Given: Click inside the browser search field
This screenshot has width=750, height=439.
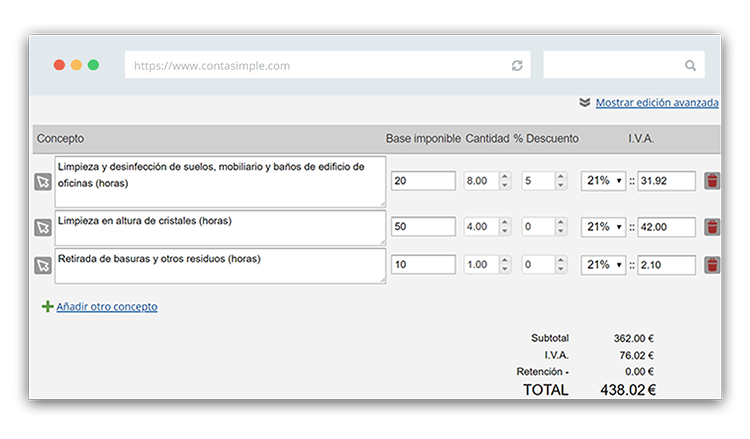Looking at the screenshot, I should [x=624, y=65].
